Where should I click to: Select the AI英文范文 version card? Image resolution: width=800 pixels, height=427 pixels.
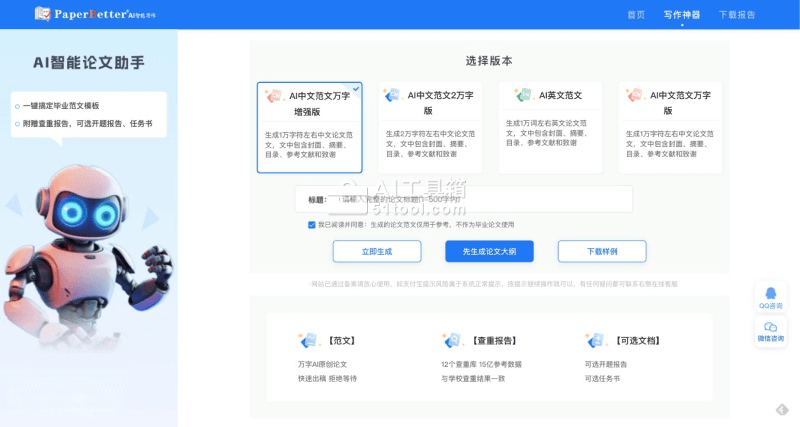(550, 127)
